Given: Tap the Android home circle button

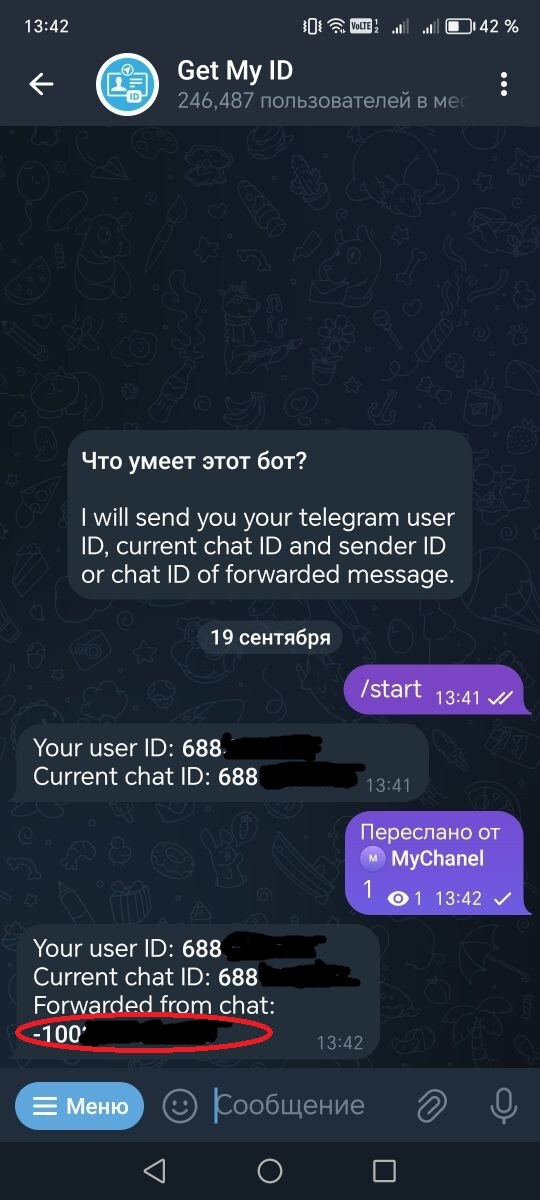Looking at the screenshot, I should coord(270,1170).
